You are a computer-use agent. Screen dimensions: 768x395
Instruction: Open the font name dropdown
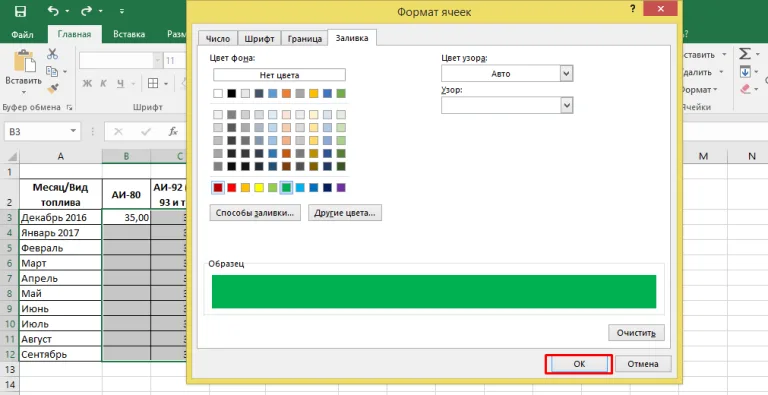pos(157,61)
